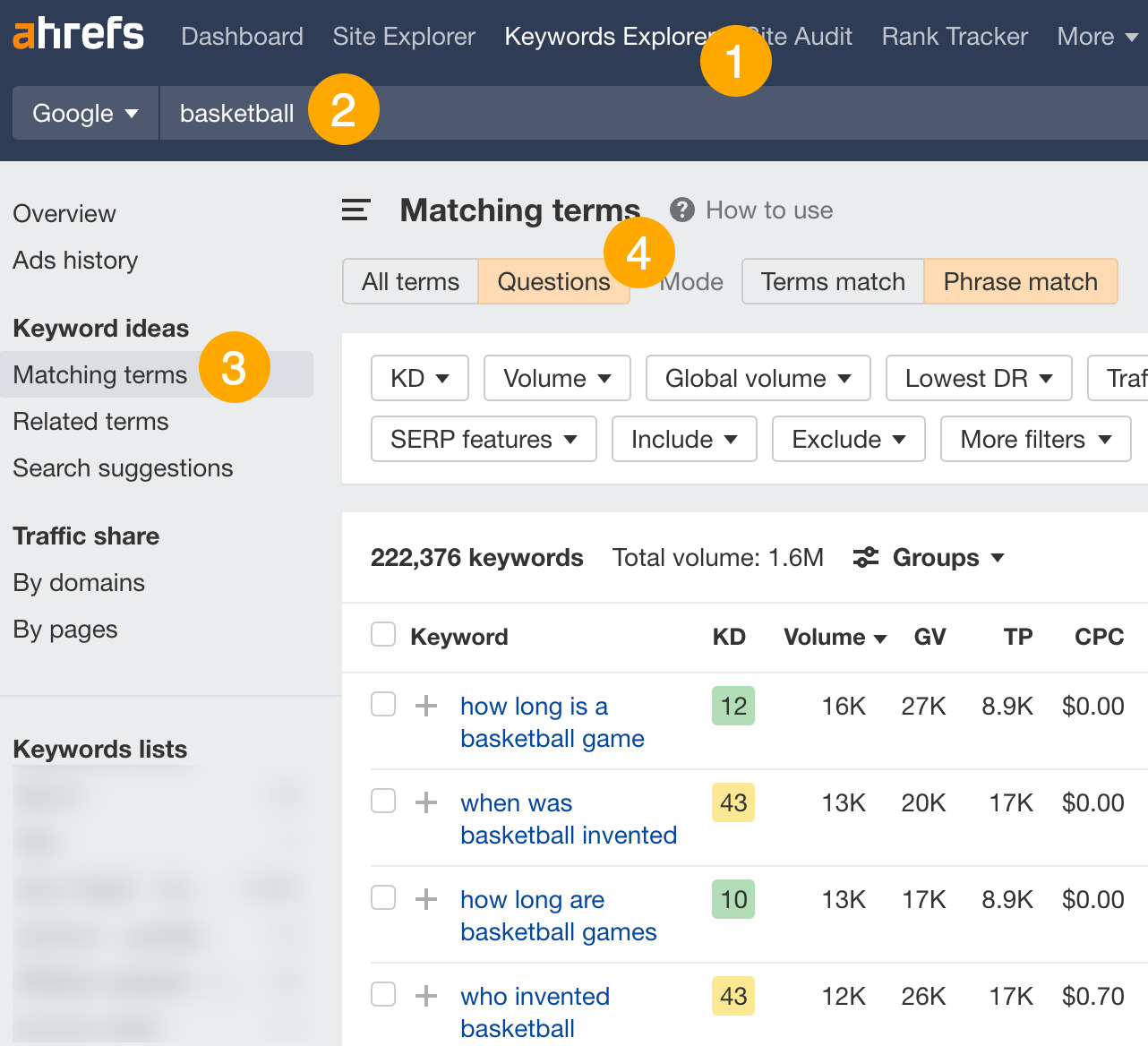Add 'who invented basketball' via plus icon
The height and width of the screenshot is (1046, 1148).
tap(425, 995)
